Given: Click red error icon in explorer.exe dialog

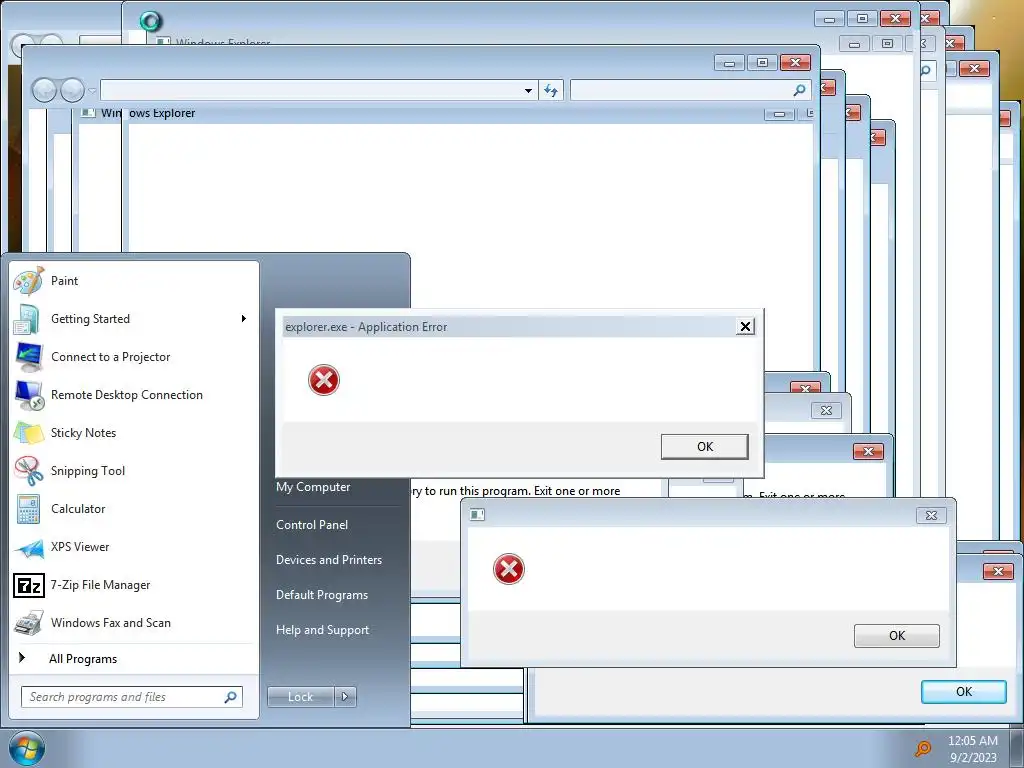Looking at the screenshot, I should 324,380.
